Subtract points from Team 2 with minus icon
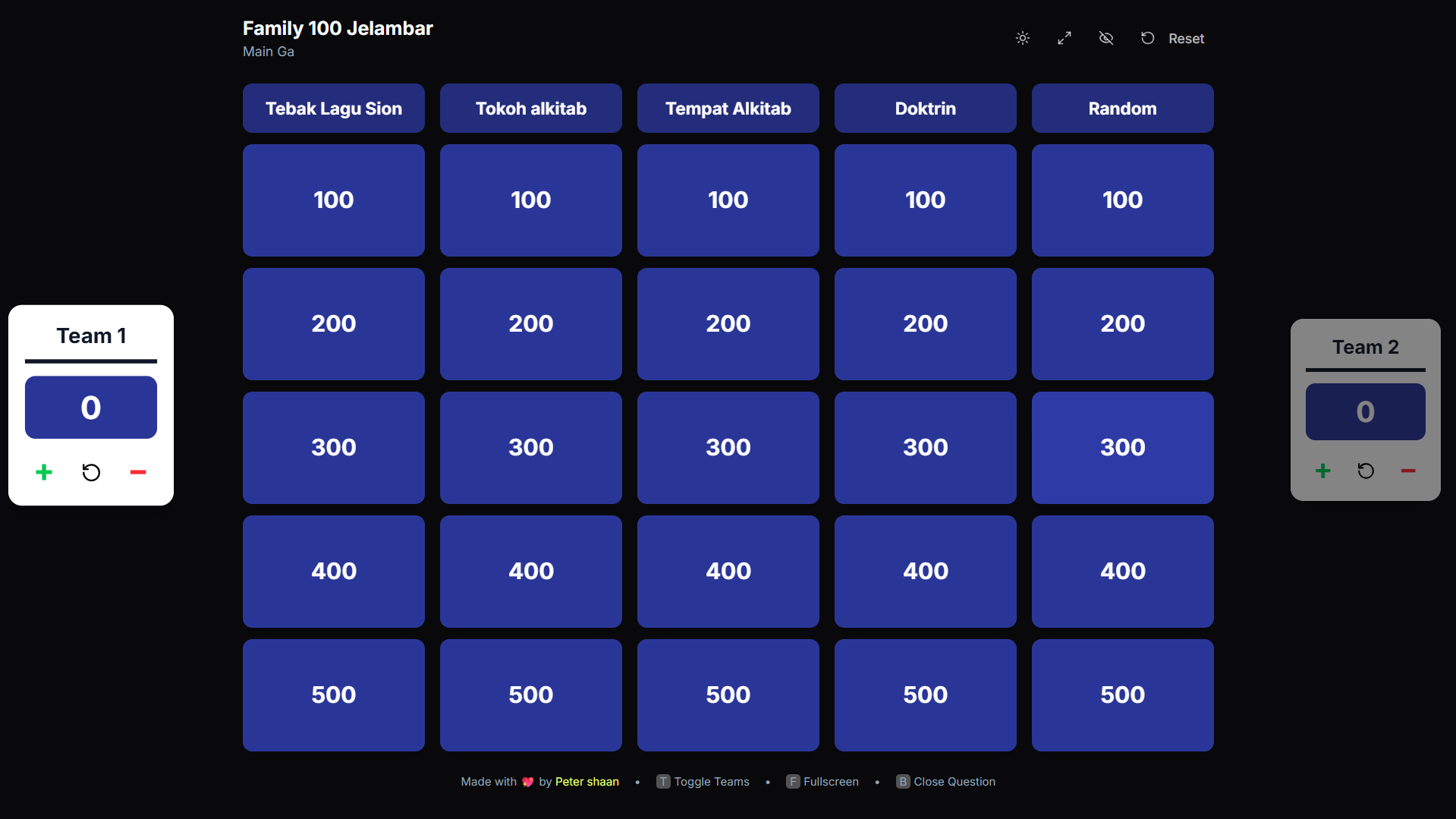1456x819 pixels. click(x=1408, y=471)
